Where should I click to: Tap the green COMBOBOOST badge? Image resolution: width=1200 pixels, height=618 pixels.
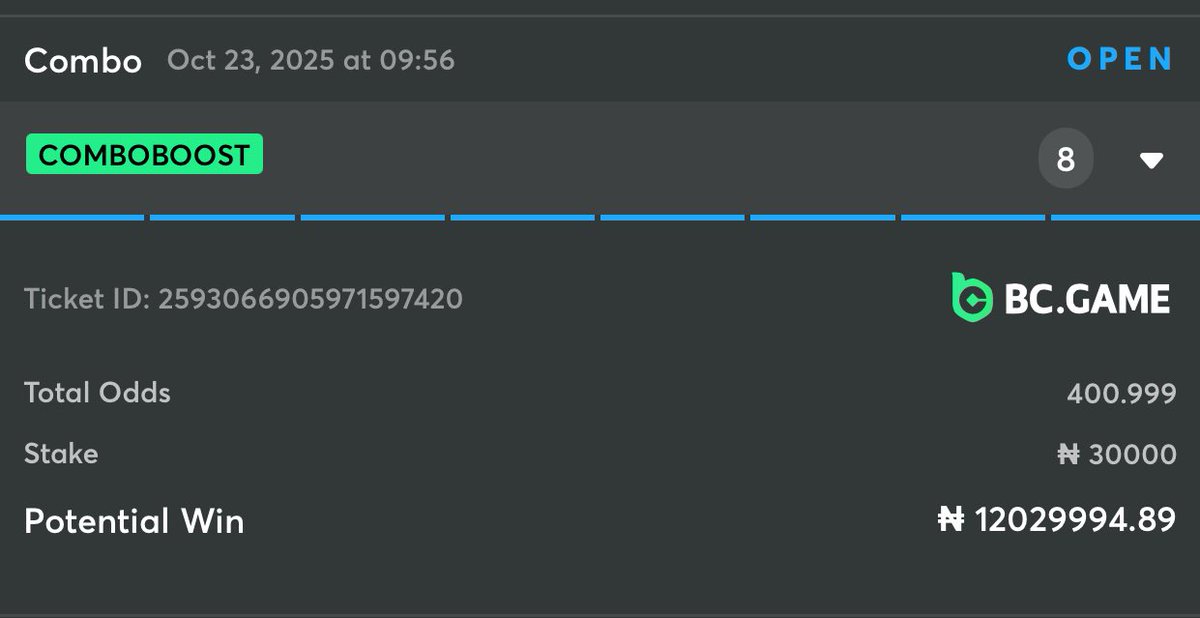click(144, 155)
